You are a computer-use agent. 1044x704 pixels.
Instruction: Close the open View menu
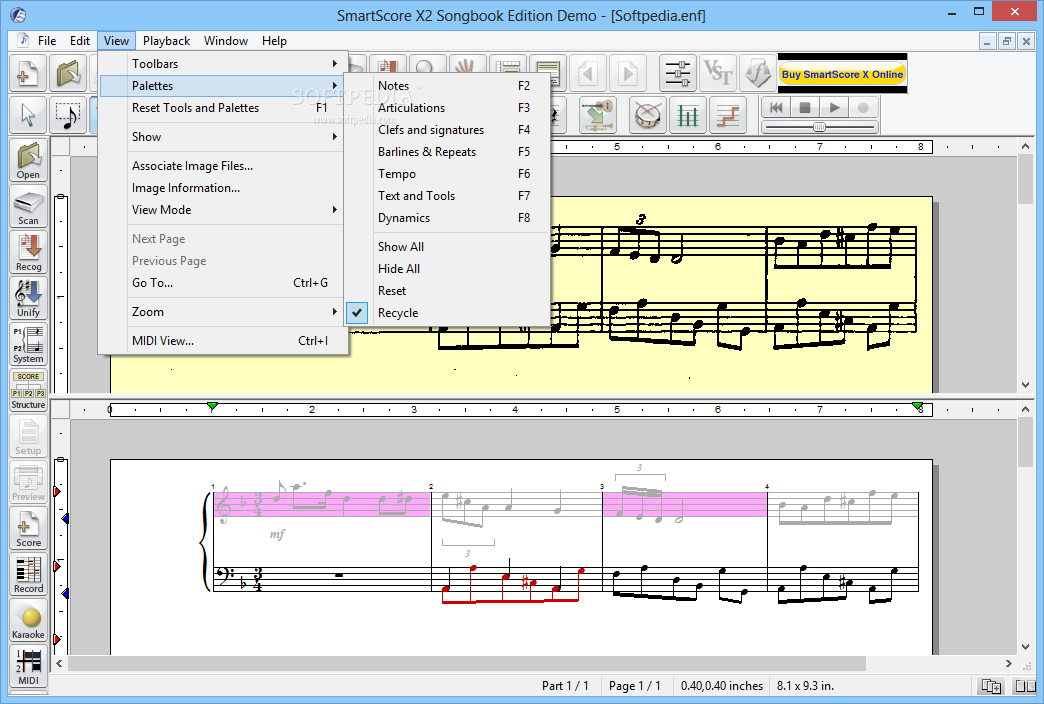click(116, 41)
